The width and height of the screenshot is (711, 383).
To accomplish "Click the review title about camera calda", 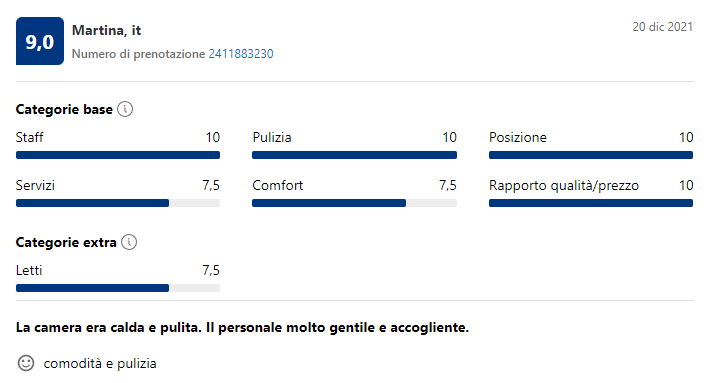I will (x=242, y=327).
